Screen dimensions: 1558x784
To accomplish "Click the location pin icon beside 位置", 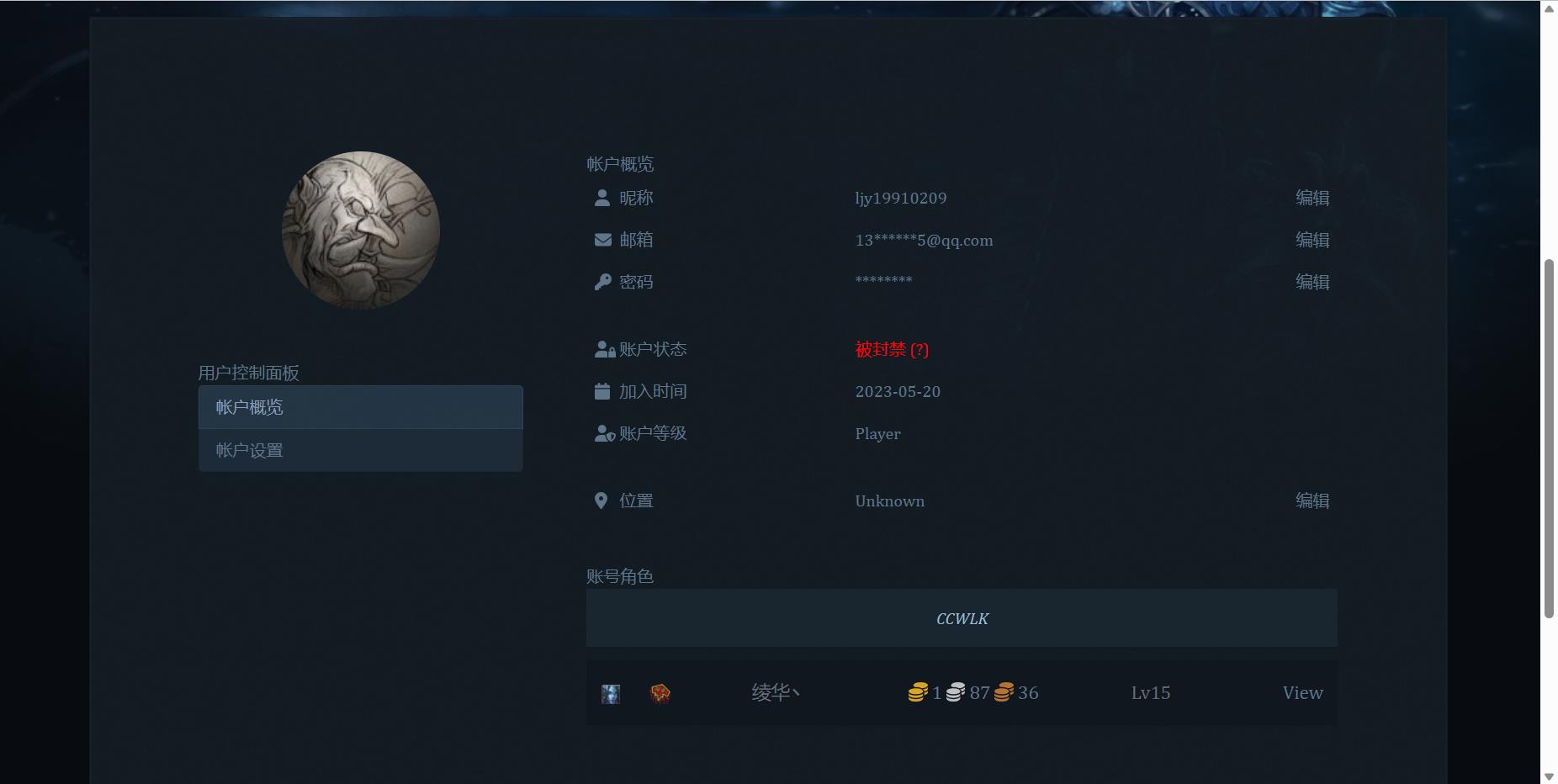I will tap(601, 500).
